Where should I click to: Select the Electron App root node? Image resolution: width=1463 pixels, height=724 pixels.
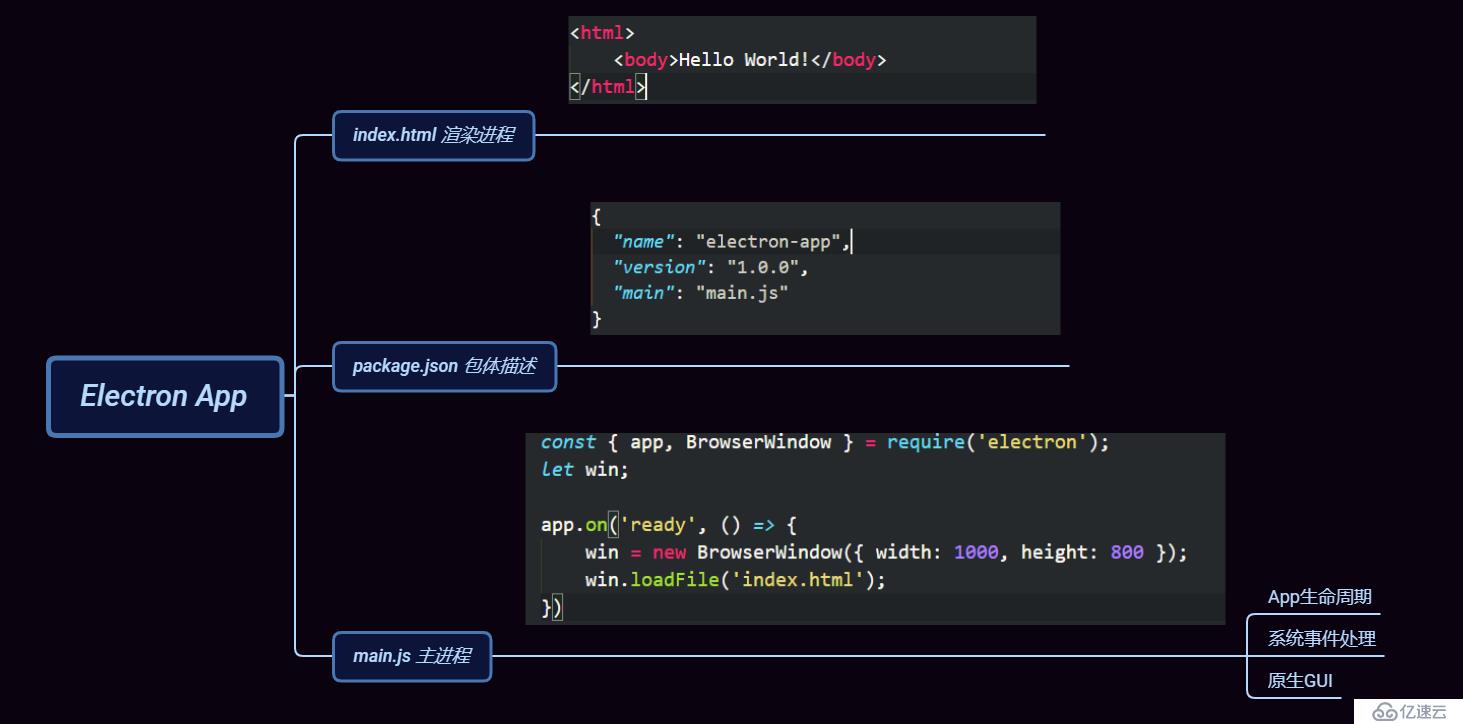(165, 397)
